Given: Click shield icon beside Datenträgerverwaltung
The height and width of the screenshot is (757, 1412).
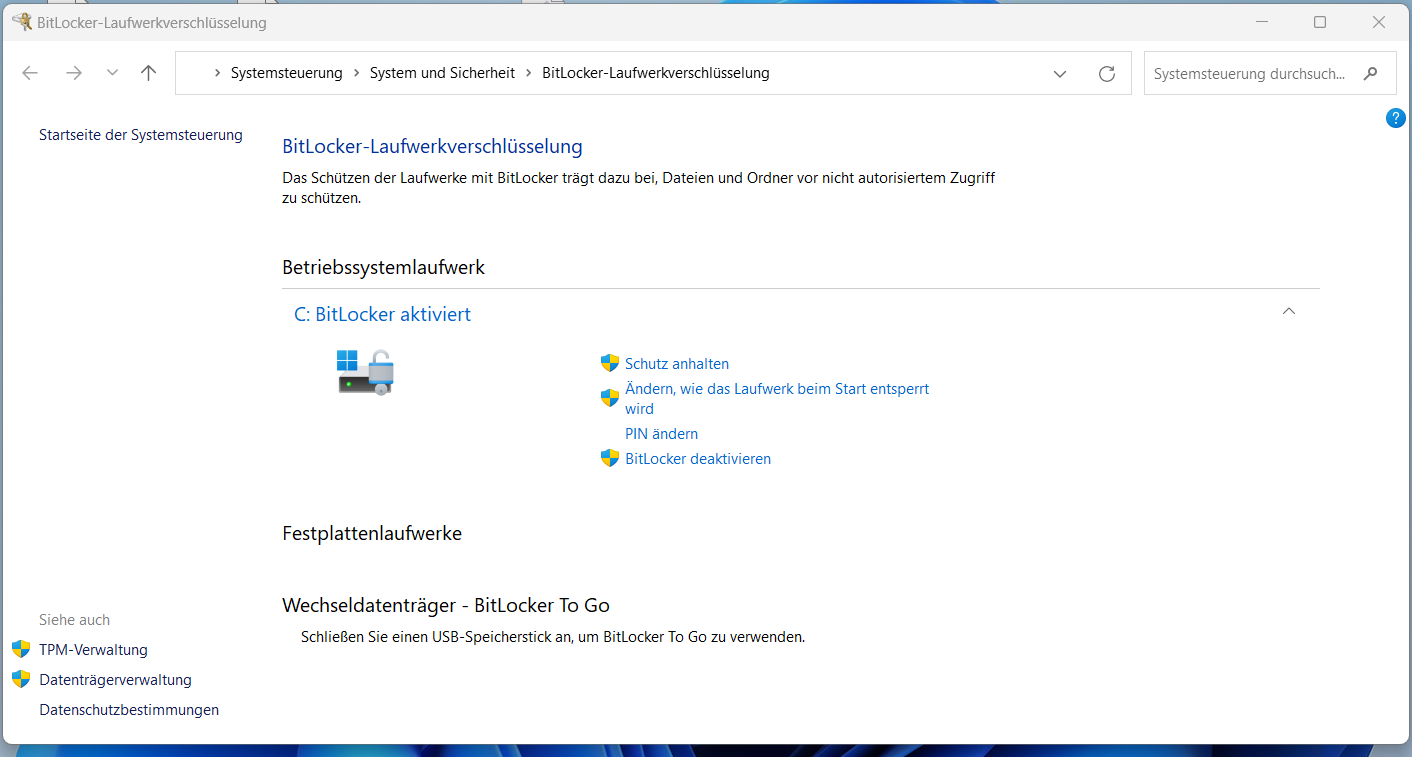Looking at the screenshot, I should point(21,679).
